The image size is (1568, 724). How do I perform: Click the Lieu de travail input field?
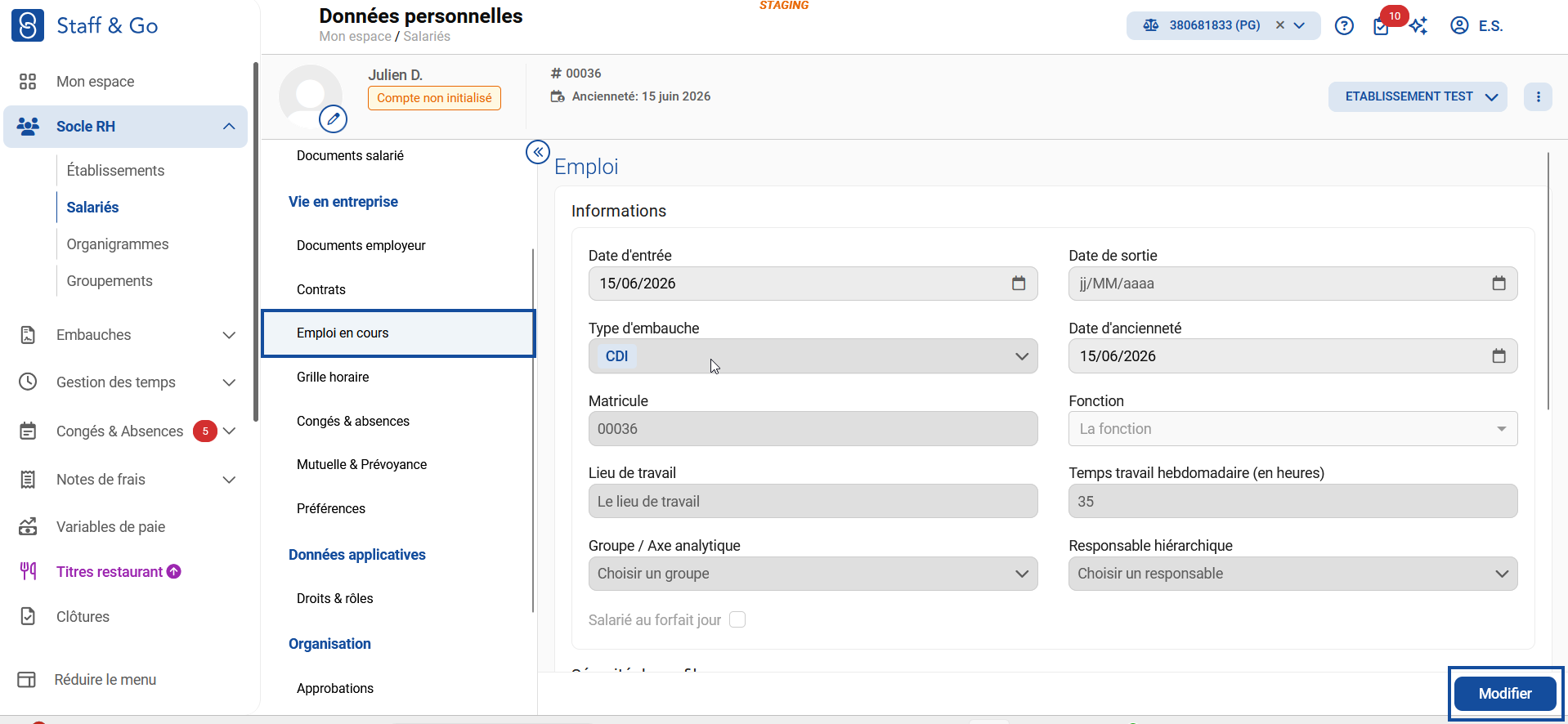[813, 501]
